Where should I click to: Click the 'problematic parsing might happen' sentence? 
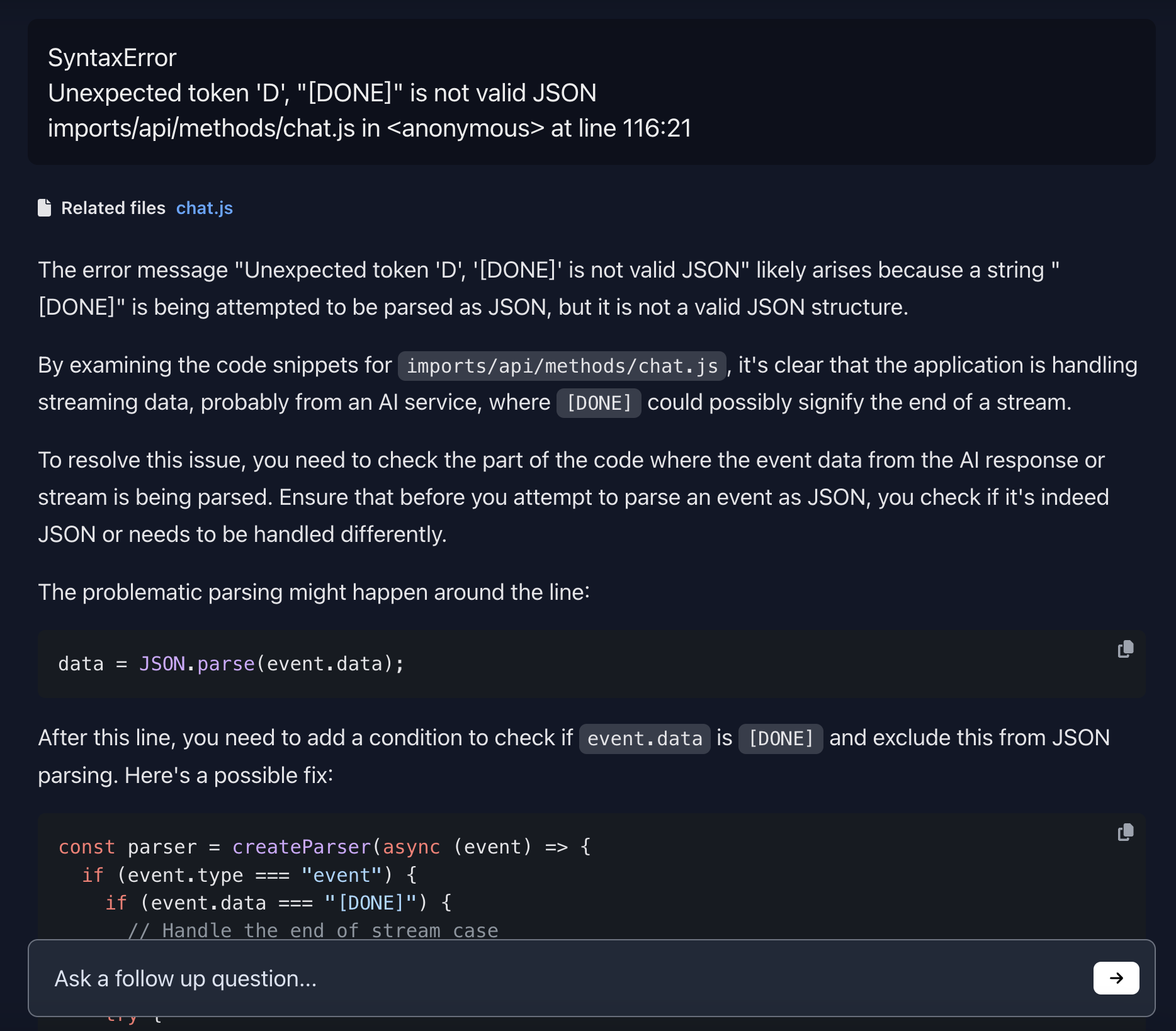click(314, 592)
